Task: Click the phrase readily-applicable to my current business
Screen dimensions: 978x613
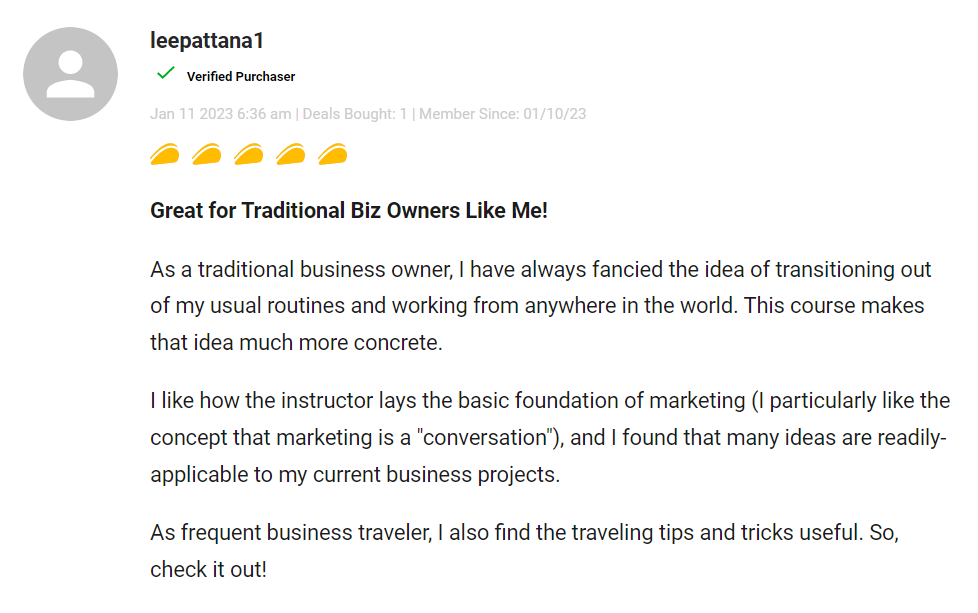Action: coord(548,456)
